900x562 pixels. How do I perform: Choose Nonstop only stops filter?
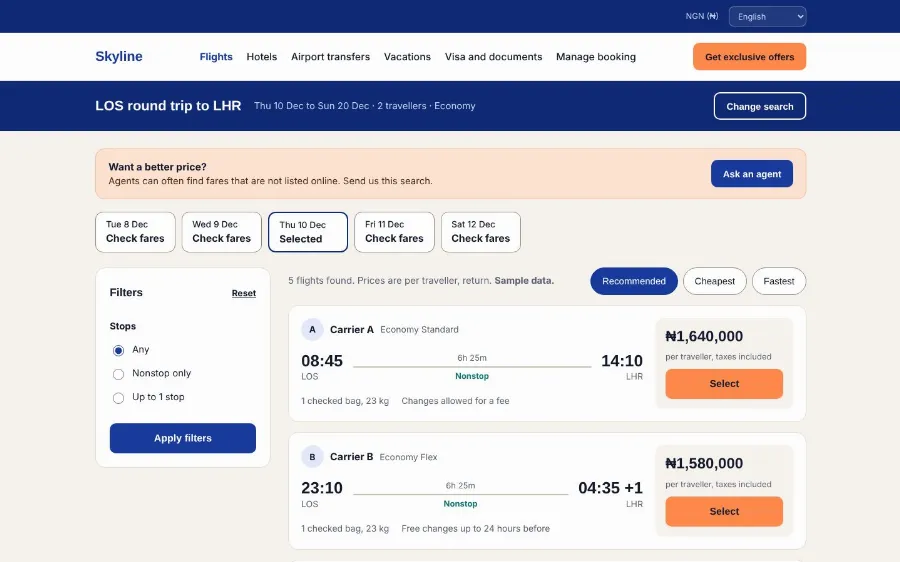tap(118, 374)
